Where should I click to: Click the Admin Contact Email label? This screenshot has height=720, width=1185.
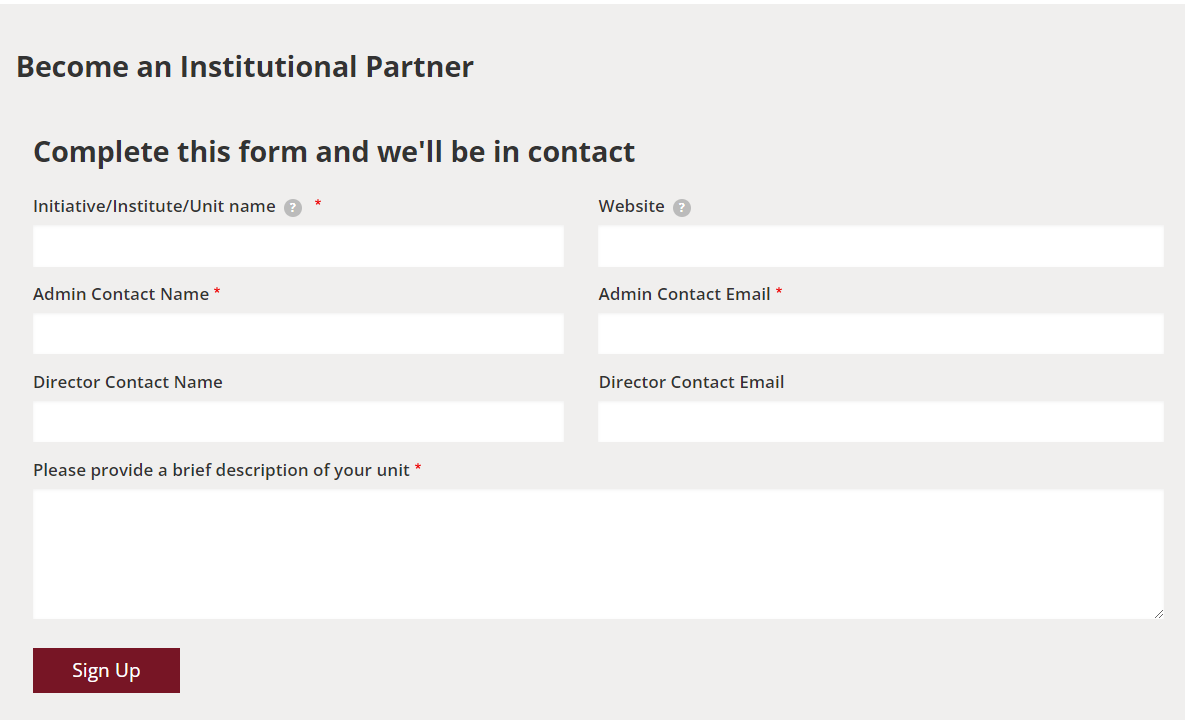point(684,294)
